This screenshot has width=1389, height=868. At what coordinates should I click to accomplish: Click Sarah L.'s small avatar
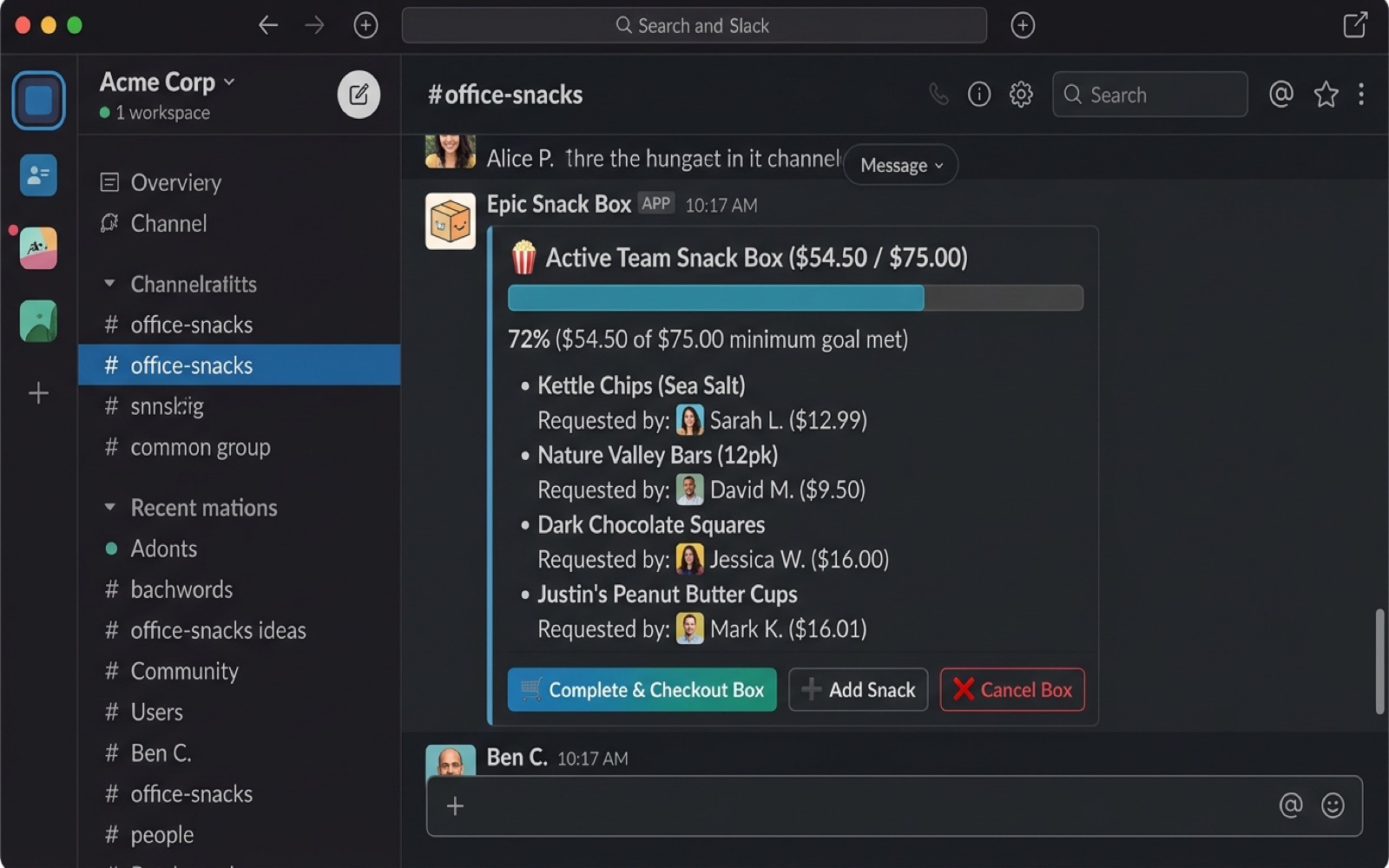click(x=689, y=420)
